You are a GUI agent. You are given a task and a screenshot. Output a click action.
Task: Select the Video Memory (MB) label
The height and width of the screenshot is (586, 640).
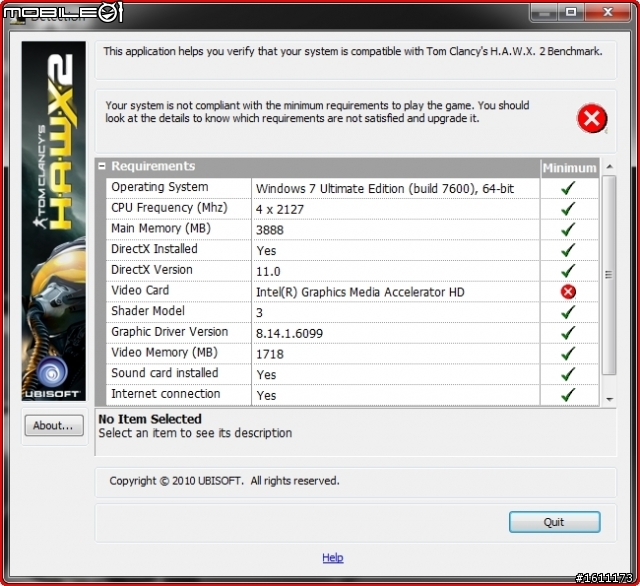coord(164,352)
